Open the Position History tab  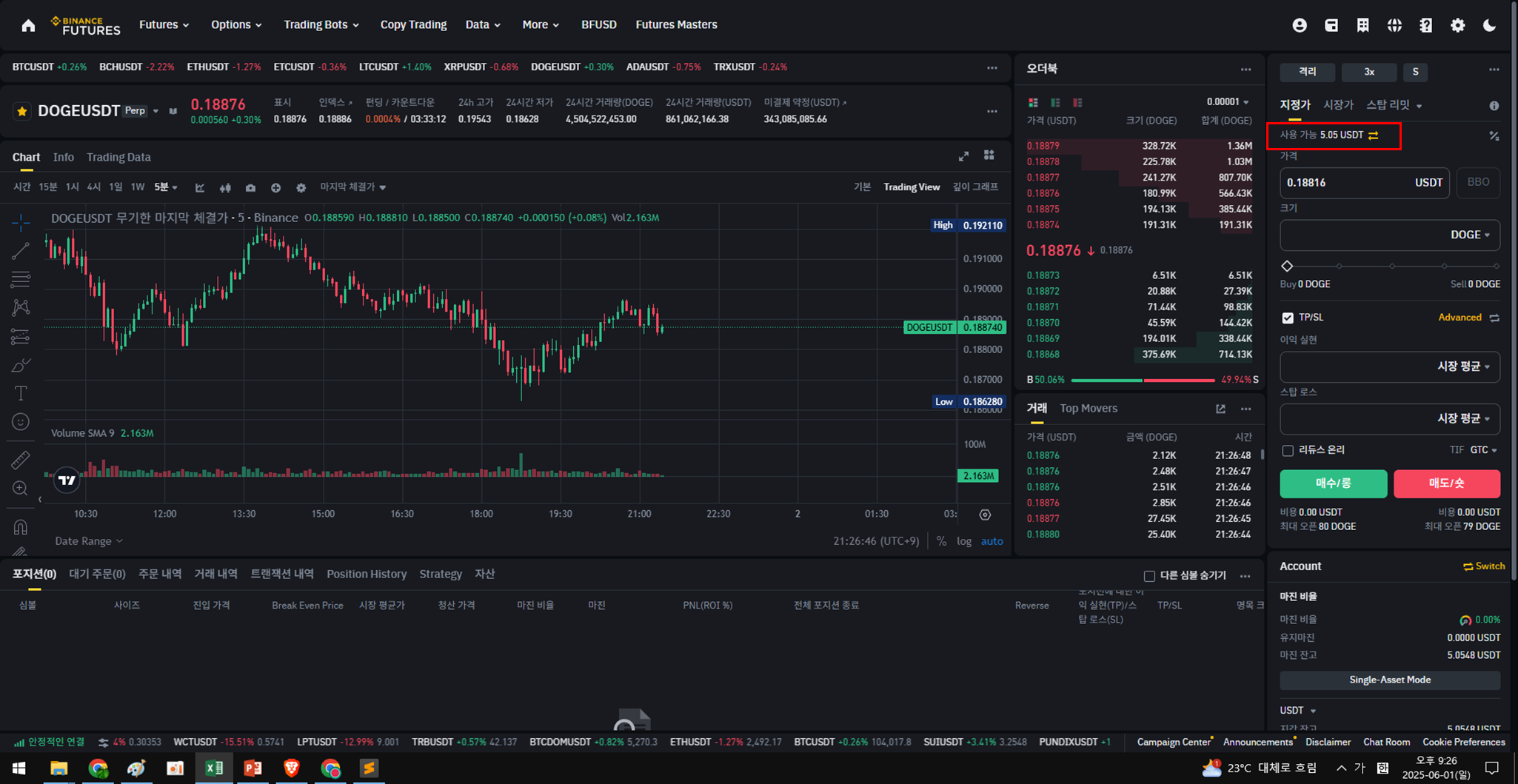click(x=367, y=574)
